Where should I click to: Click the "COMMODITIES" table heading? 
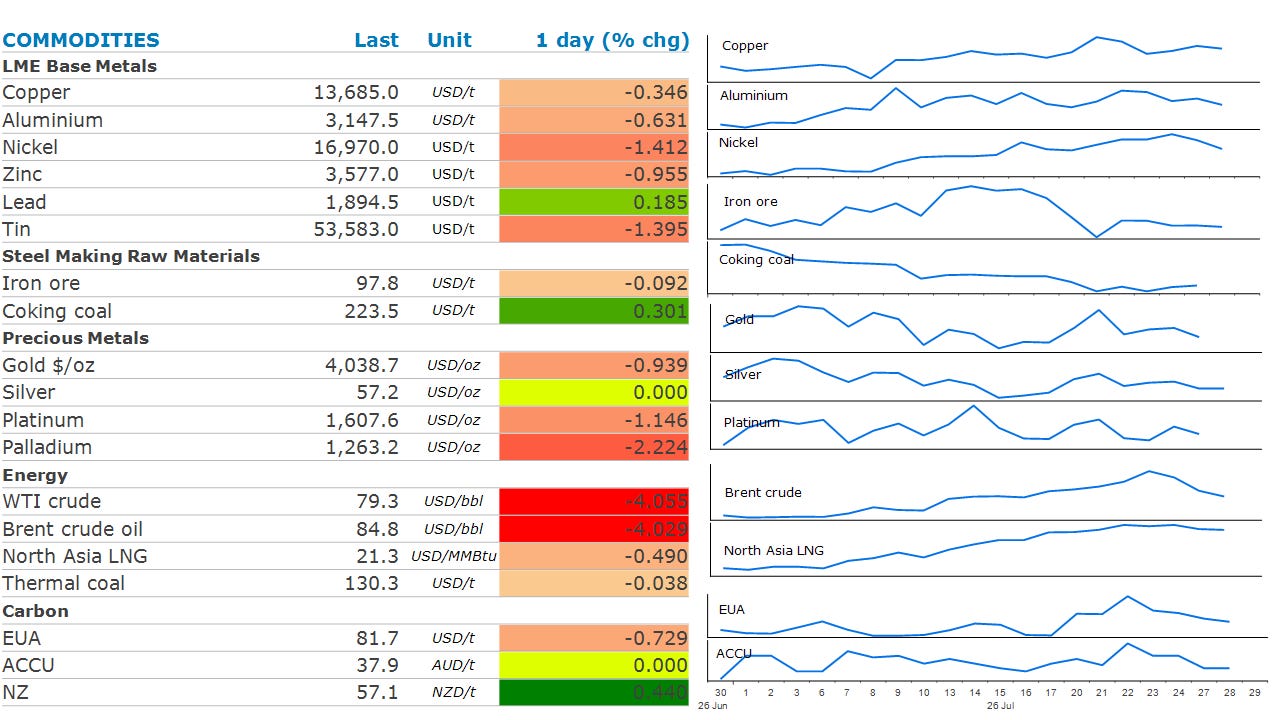81,40
